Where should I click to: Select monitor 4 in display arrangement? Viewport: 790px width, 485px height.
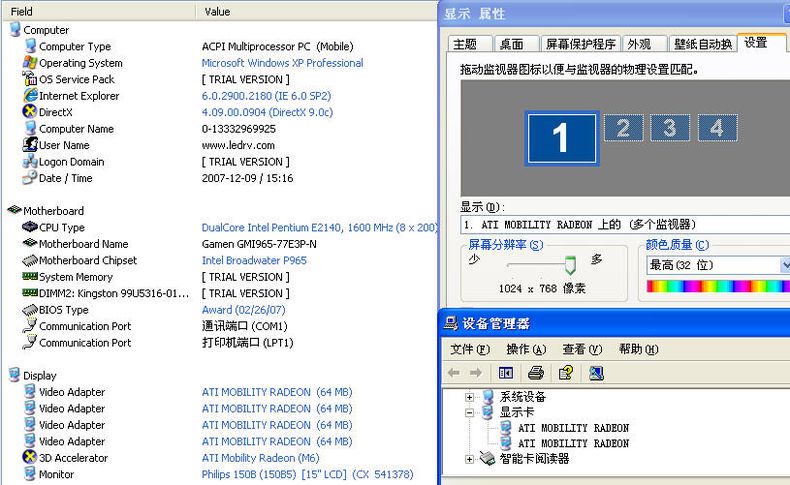click(717, 127)
